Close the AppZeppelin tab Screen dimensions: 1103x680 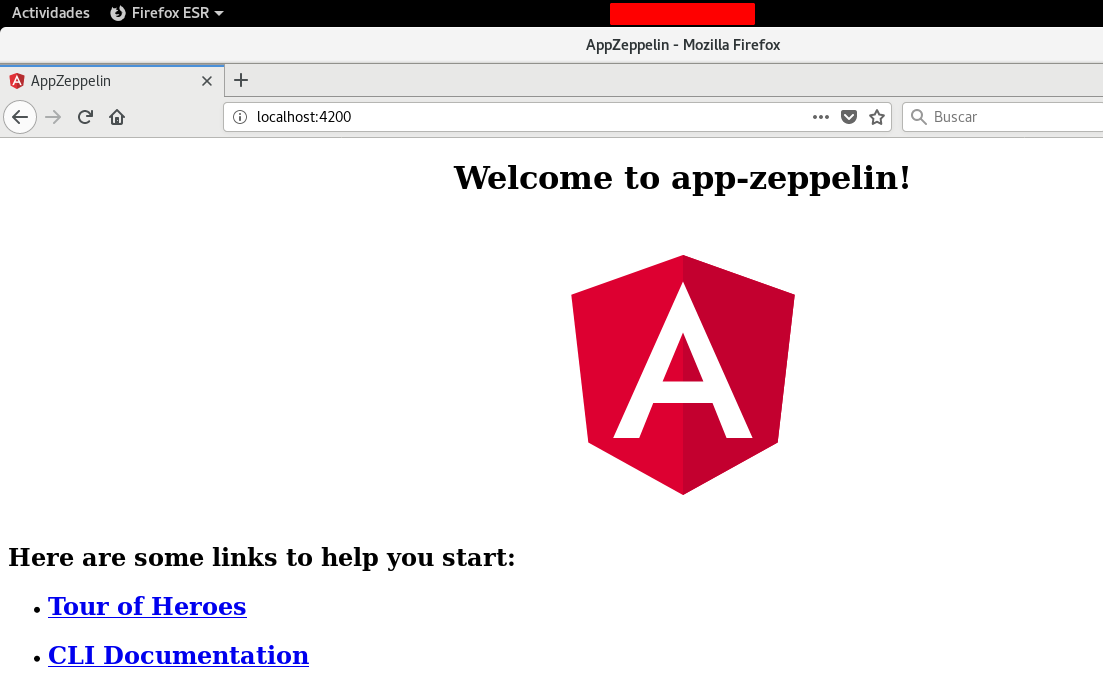click(x=207, y=81)
